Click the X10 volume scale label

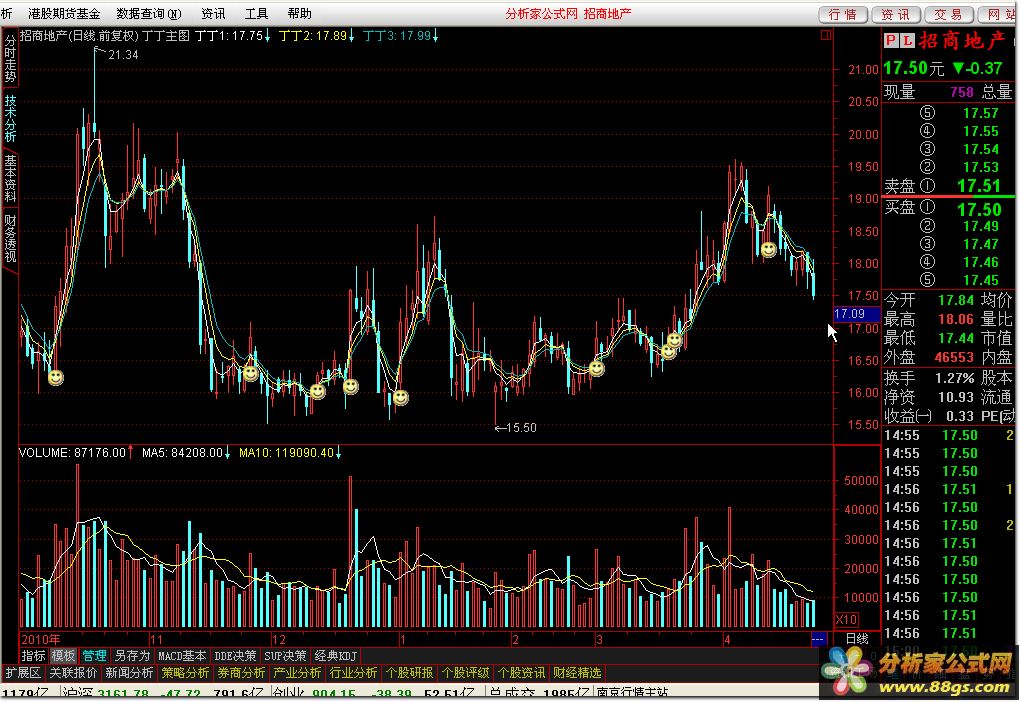tap(846, 619)
